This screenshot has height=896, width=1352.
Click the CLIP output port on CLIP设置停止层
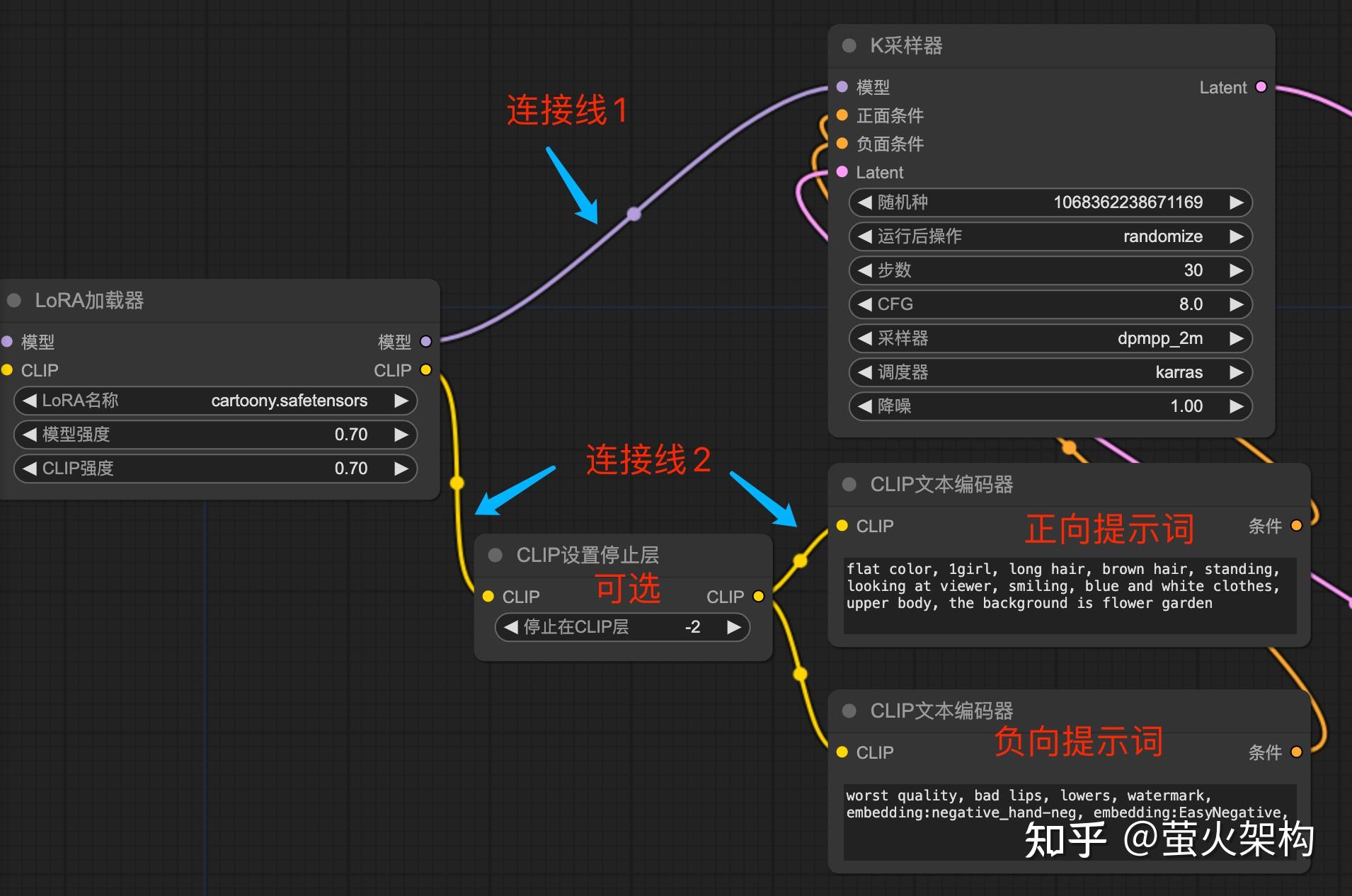point(758,596)
